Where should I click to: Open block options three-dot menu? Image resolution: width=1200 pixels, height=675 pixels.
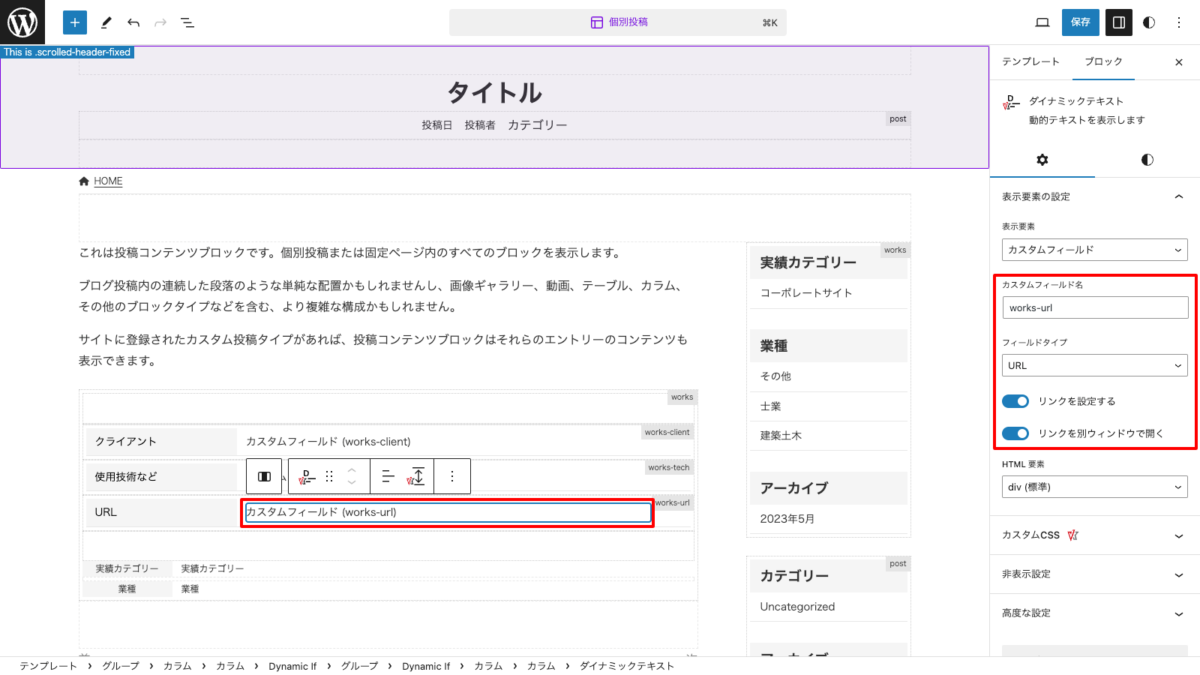coord(452,477)
